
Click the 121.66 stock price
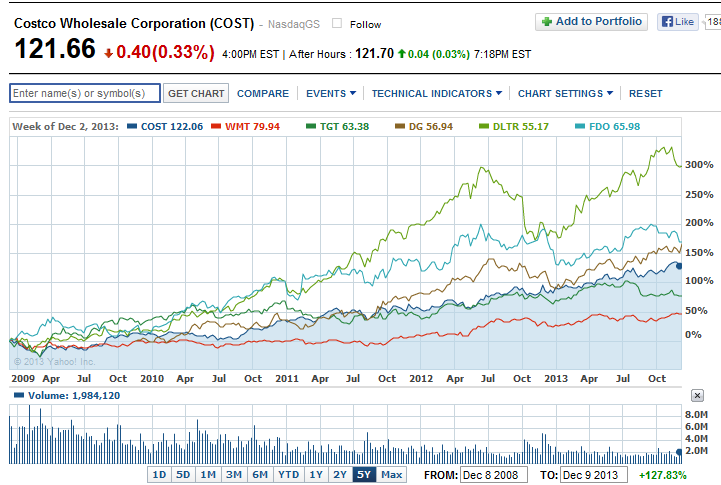click(55, 49)
